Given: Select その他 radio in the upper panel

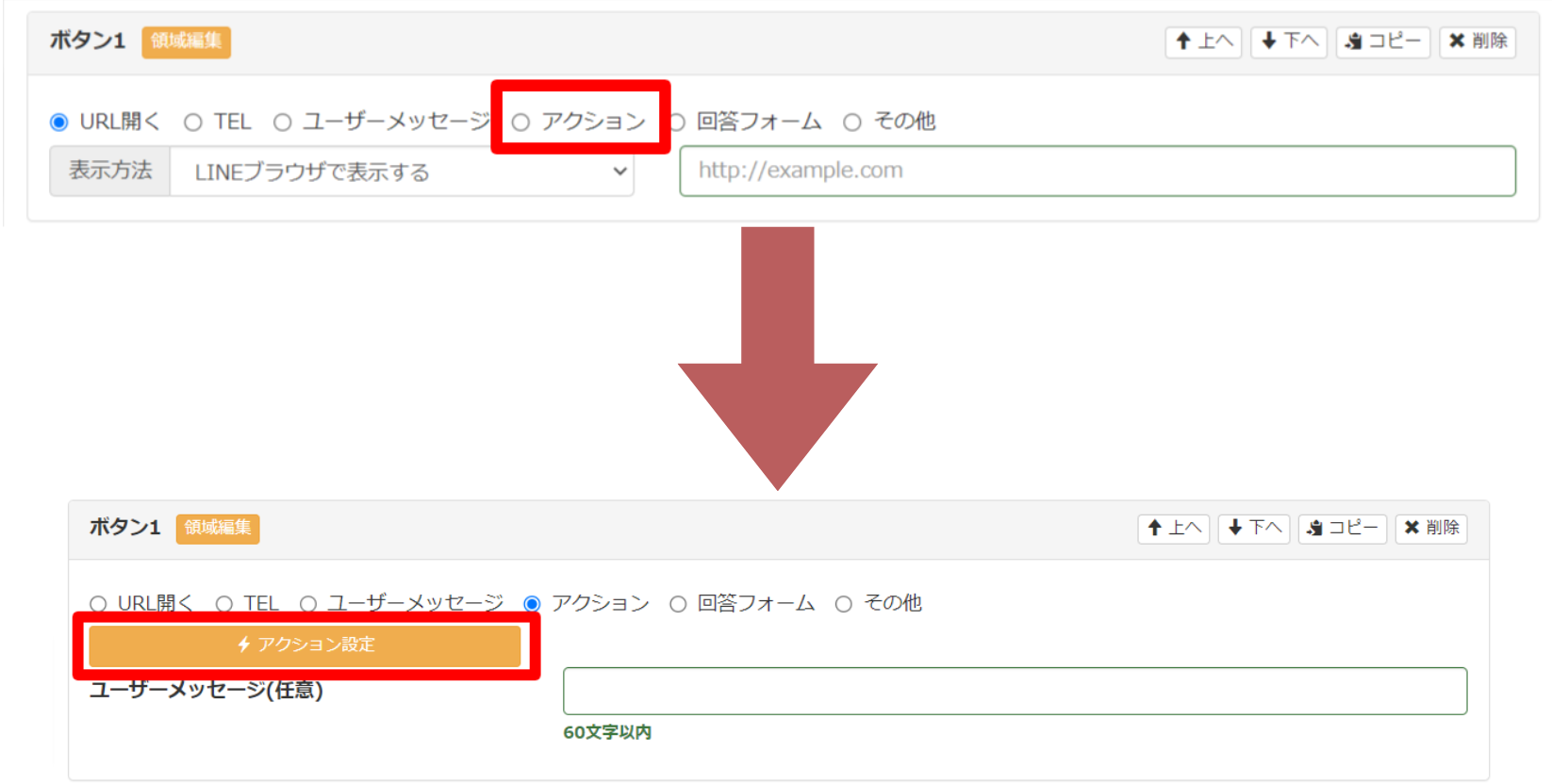Looking at the screenshot, I should (852, 122).
